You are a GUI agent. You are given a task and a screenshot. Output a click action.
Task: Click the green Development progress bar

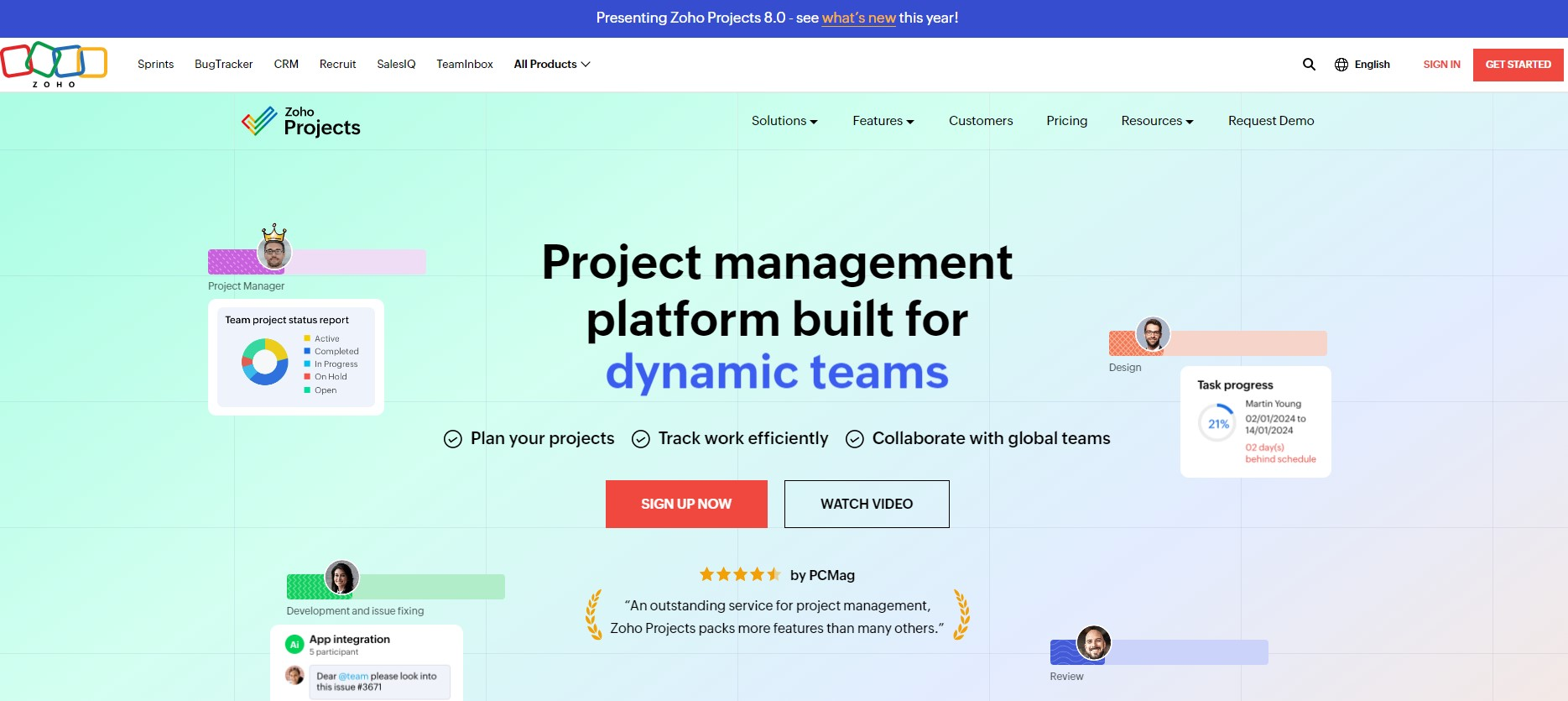tap(396, 587)
